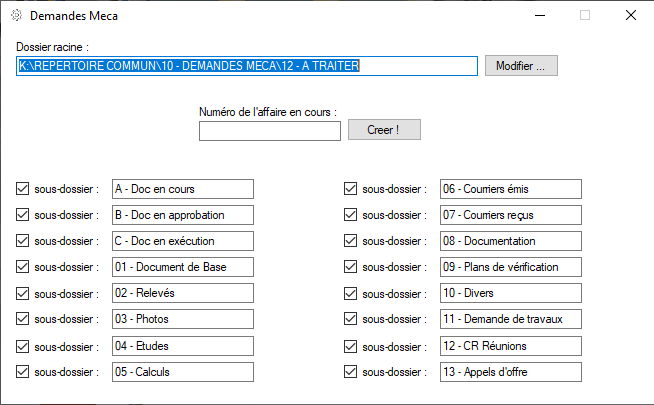Image resolution: width=654 pixels, height=405 pixels.
Task: Uncheck the A - Doc en cours checkbox
Action: pos(22,189)
